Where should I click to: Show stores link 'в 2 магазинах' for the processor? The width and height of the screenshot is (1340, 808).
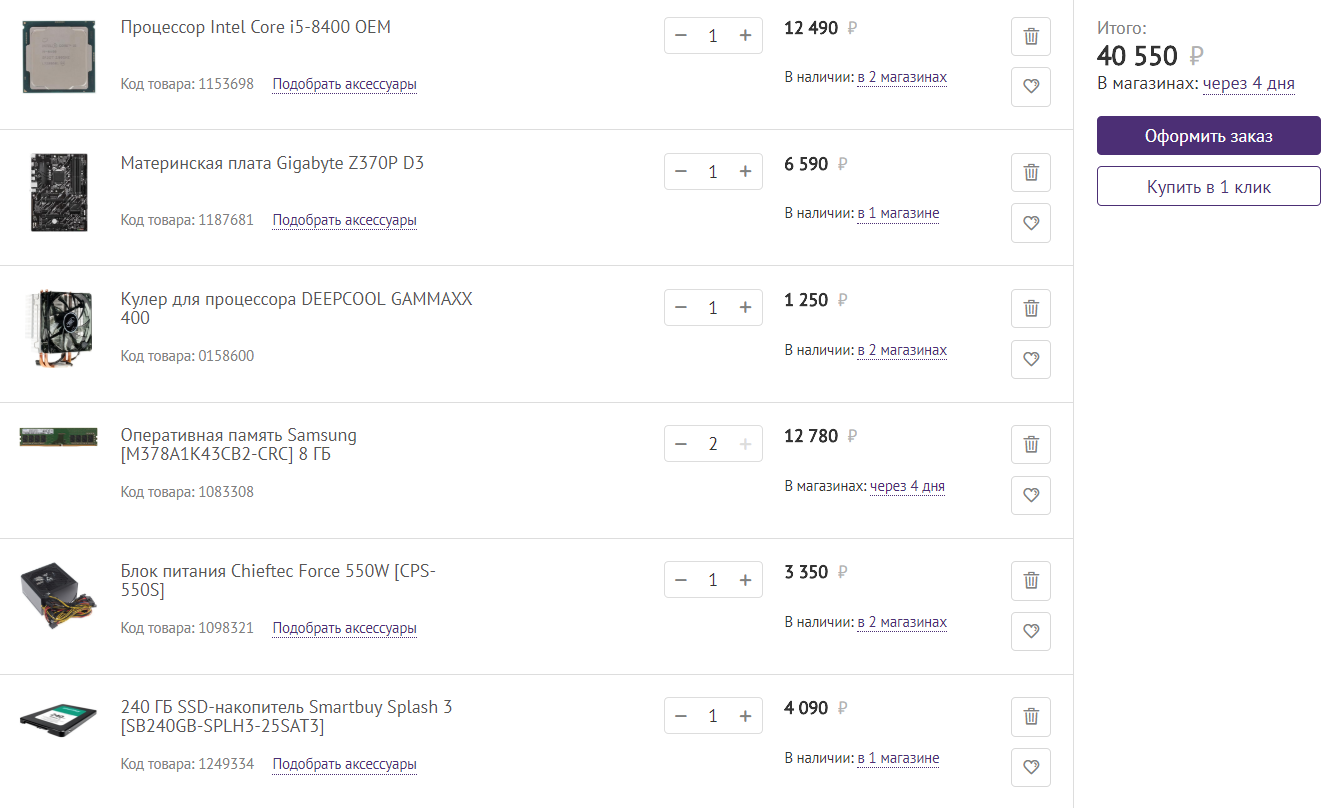click(902, 77)
